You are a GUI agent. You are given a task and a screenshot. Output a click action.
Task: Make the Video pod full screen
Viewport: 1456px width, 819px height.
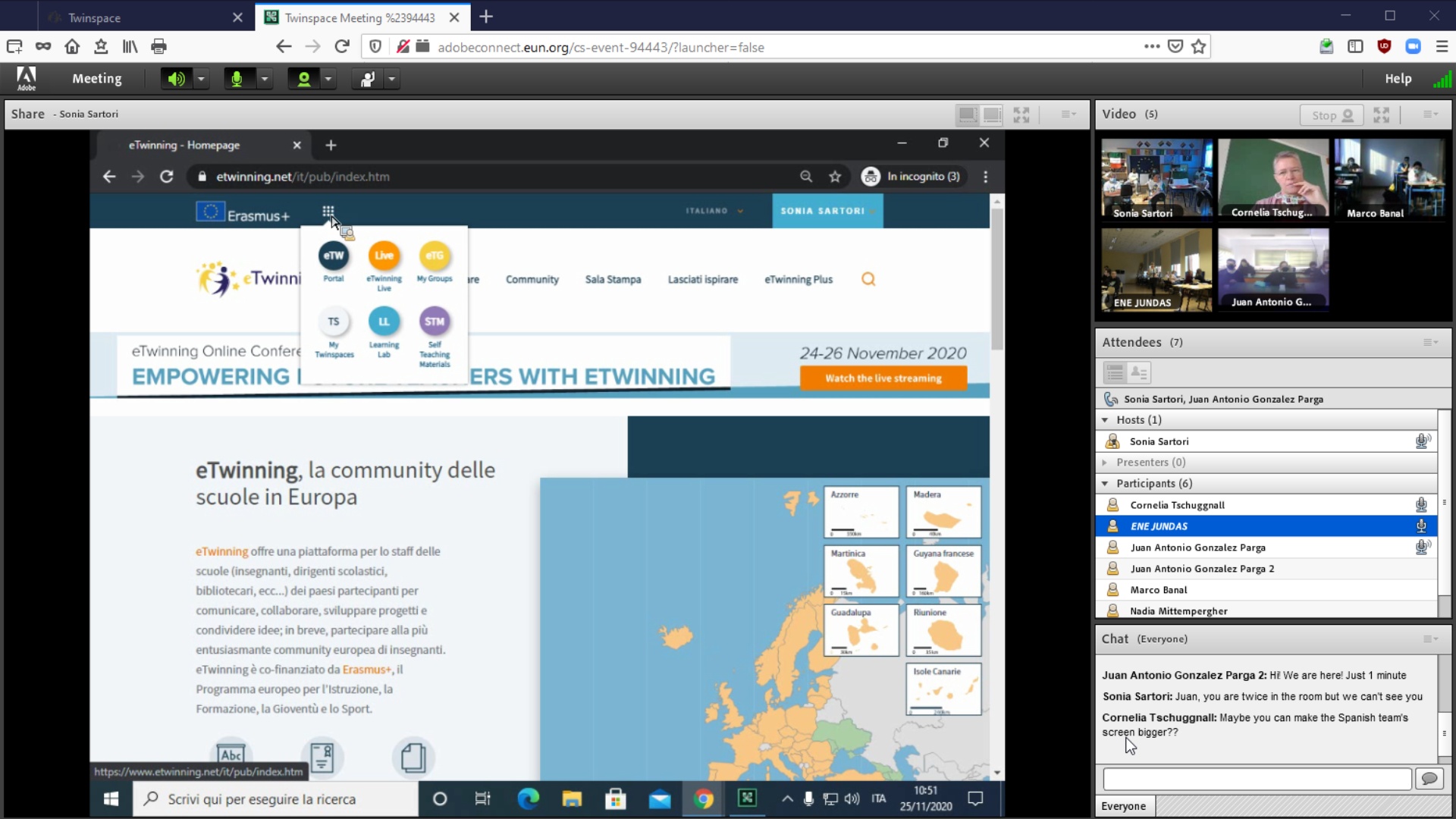coord(1382,115)
